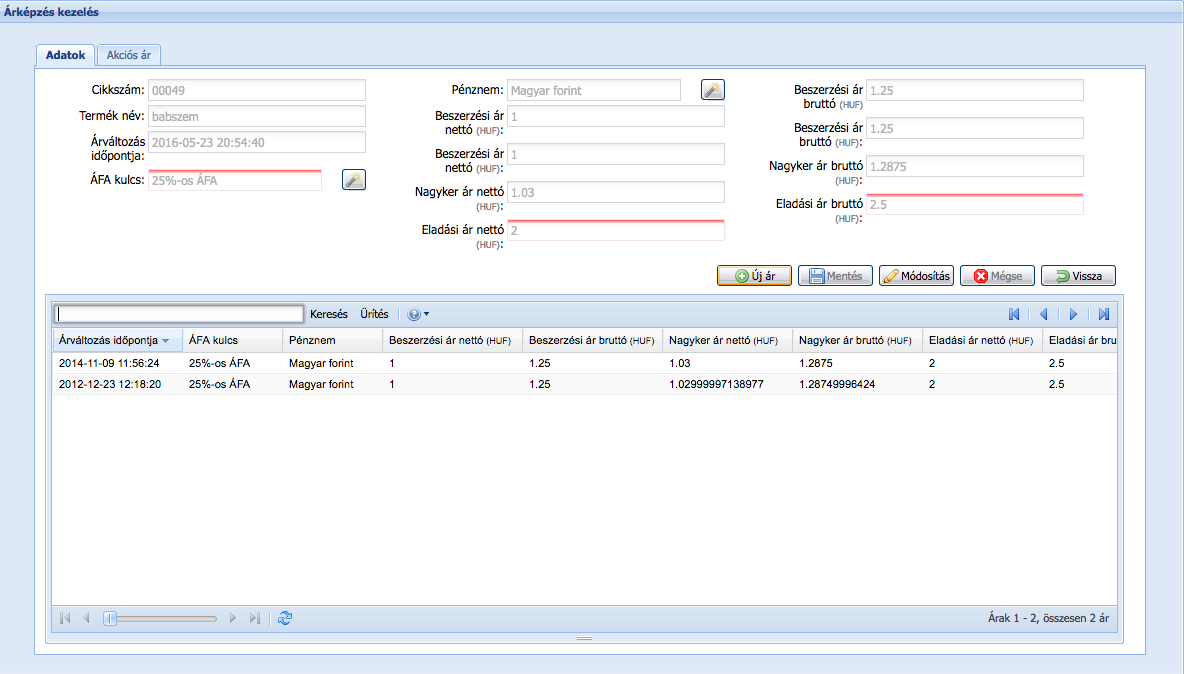Refresh the price list grid
This screenshot has height=674, width=1184.
pyautogui.click(x=285, y=618)
